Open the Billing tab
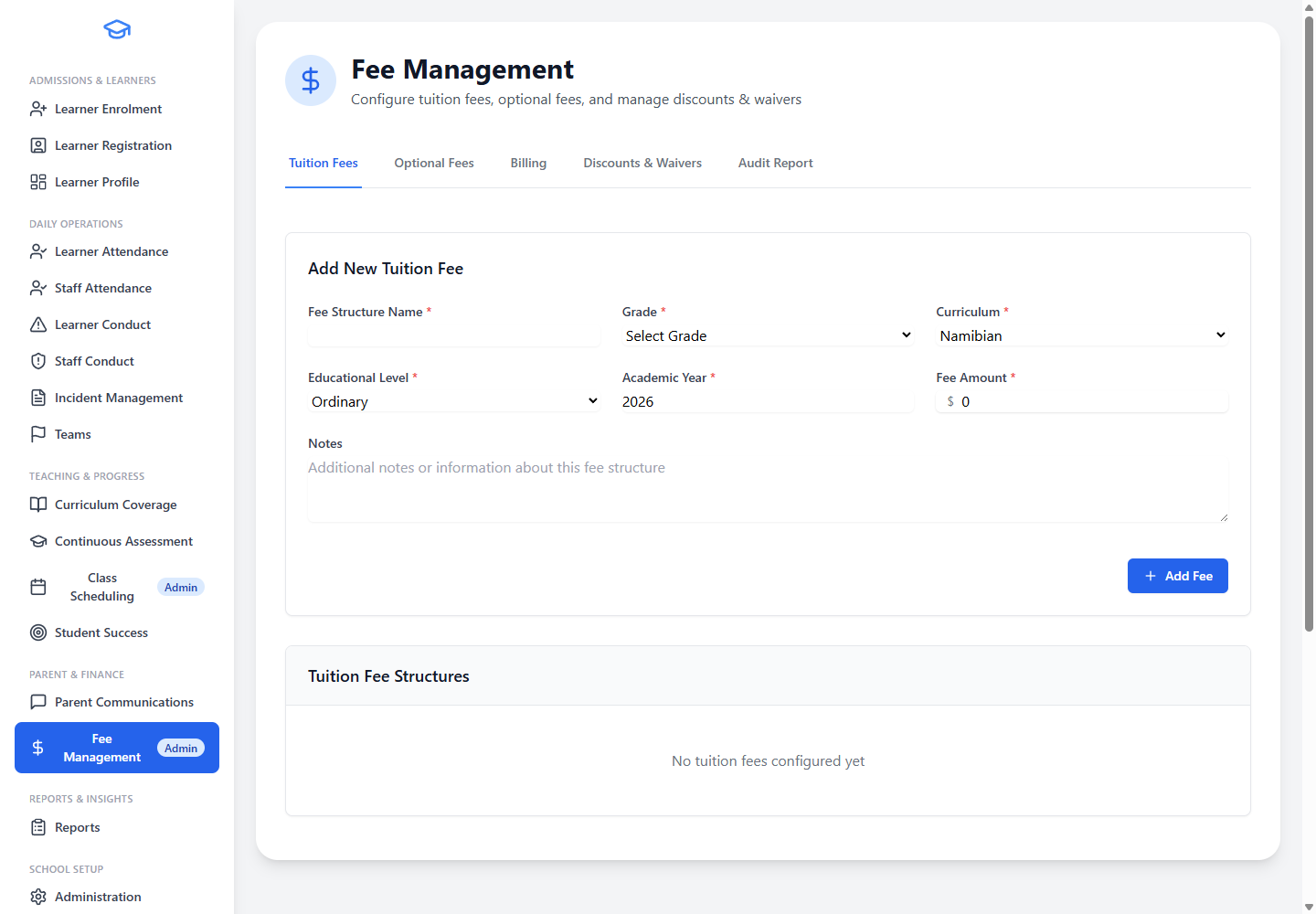The width and height of the screenshot is (1316, 914). [x=528, y=163]
